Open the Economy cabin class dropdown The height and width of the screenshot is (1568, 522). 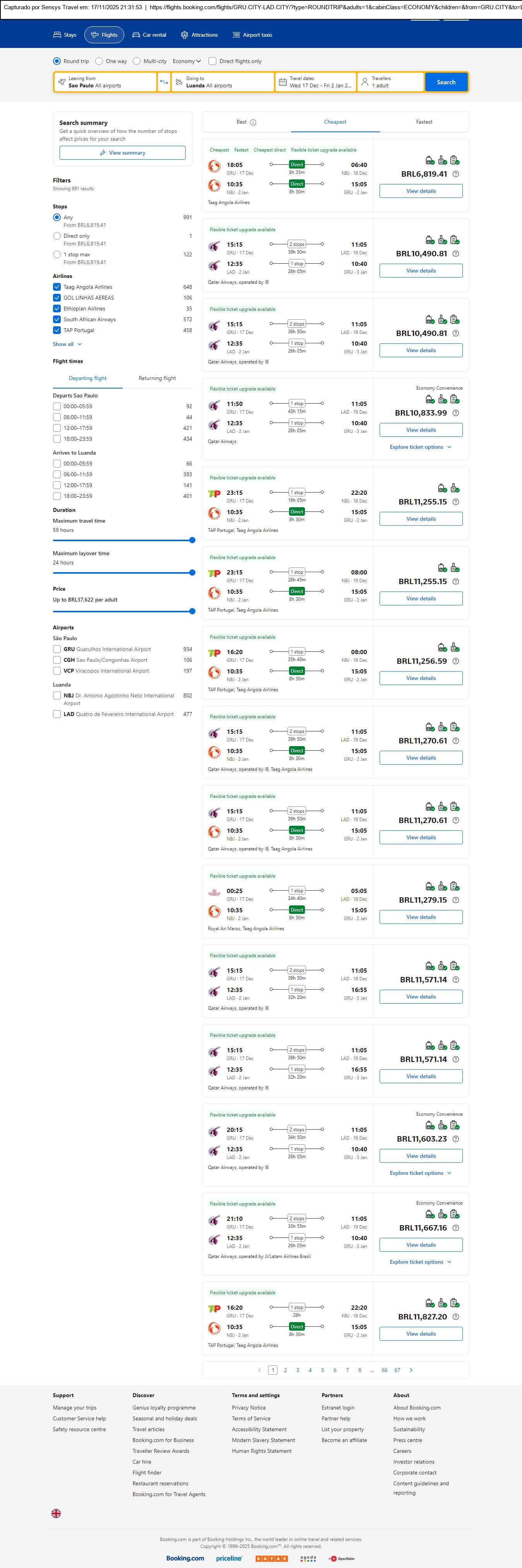pyautogui.click(x=187, y=61)
